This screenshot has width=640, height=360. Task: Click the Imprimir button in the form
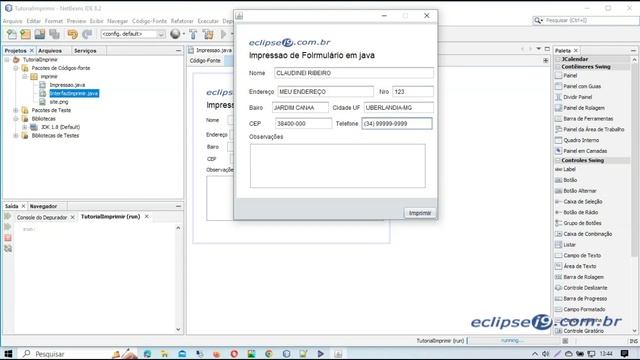pos(420,213)
